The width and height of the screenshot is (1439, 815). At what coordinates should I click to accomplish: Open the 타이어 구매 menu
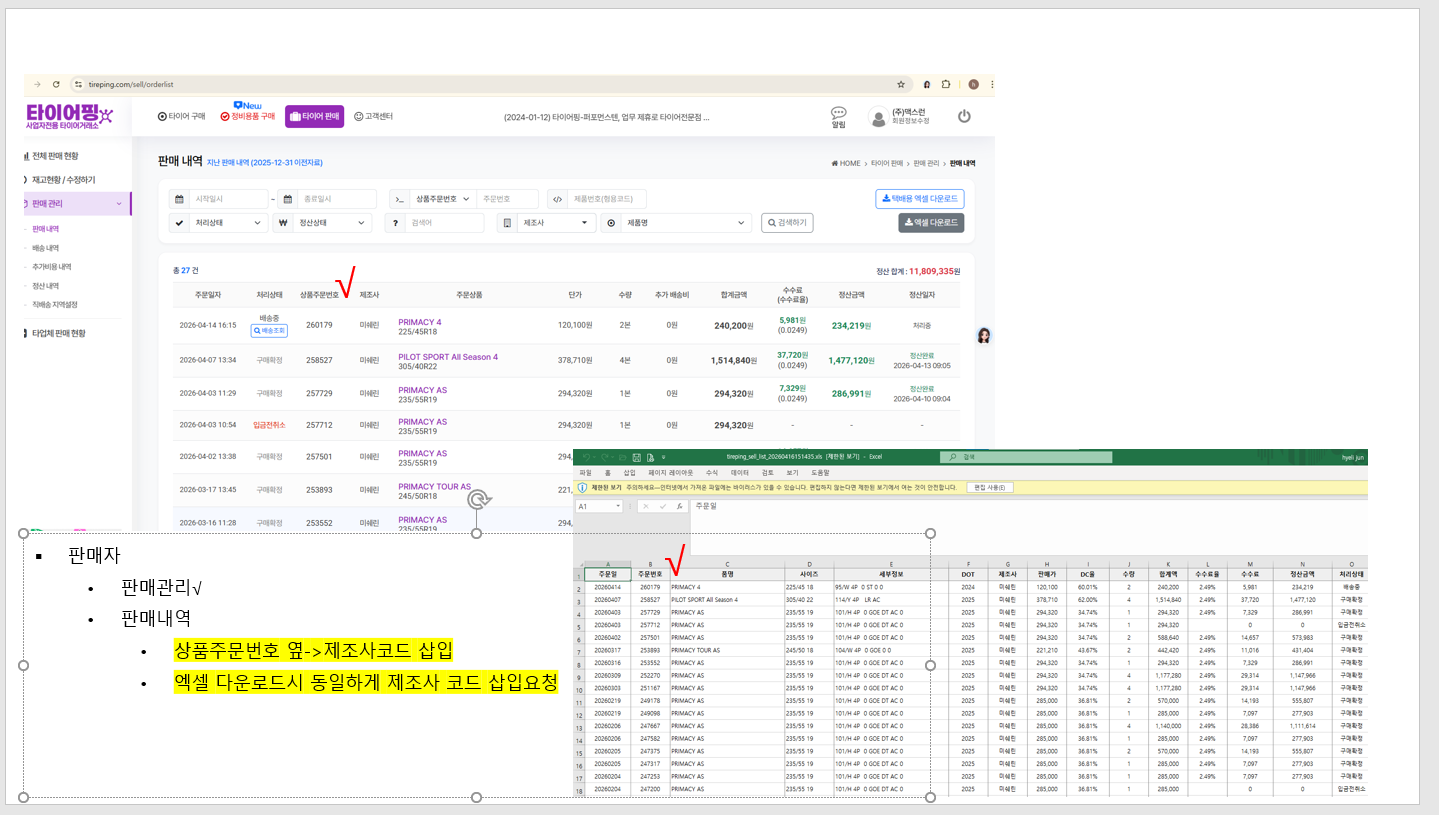click(x=181, y=117)
